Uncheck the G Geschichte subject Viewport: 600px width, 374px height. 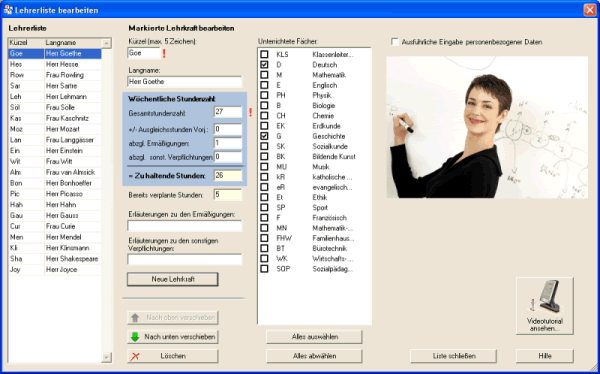pyautogui.click(x=264, y=136)
